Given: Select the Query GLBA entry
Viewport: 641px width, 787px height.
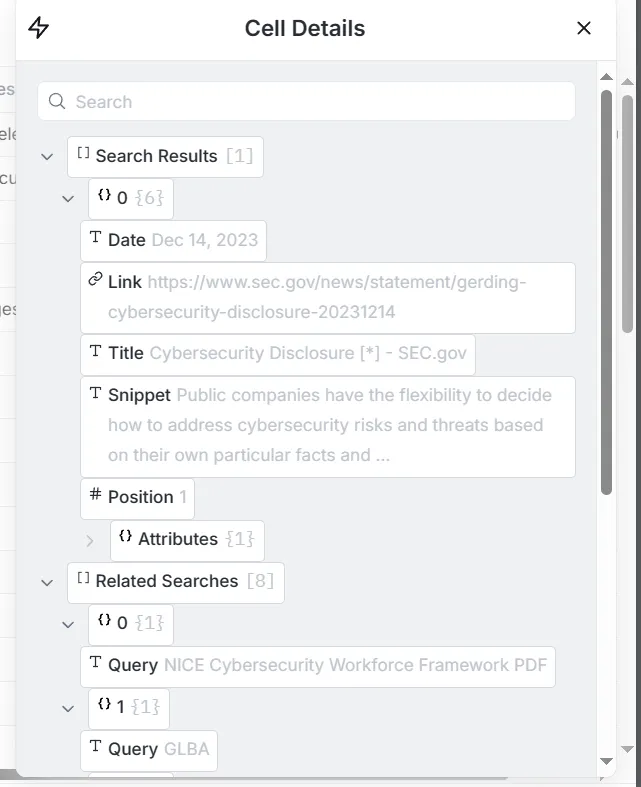Looking at the screenshot, I should [x=149, y=750].
